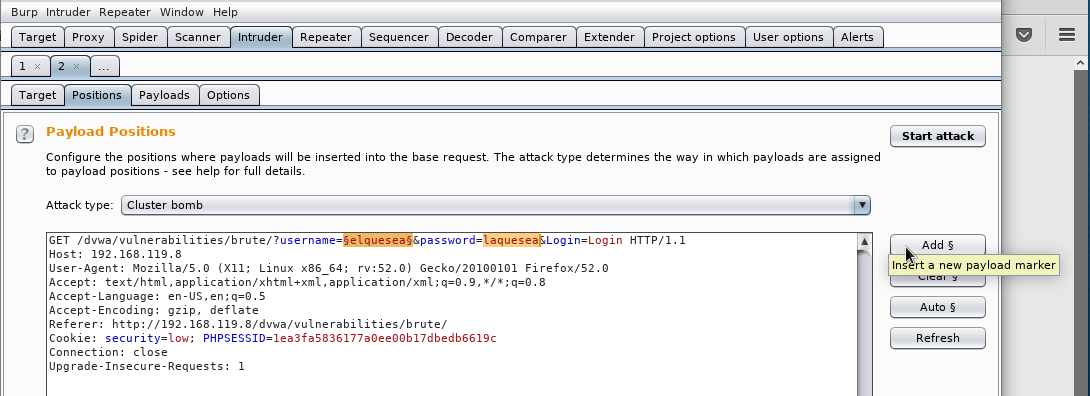Open the Window menu

(181, 12)
